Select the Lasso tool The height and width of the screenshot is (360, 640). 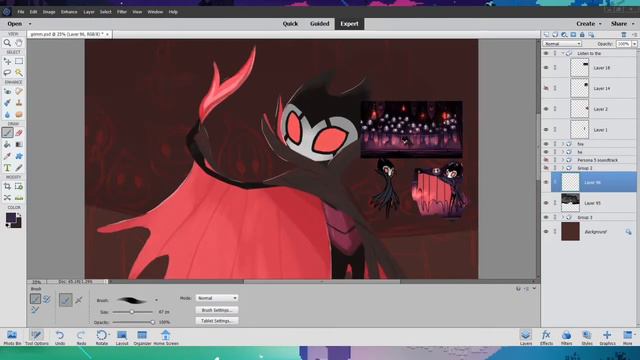(x=7, y=73)
